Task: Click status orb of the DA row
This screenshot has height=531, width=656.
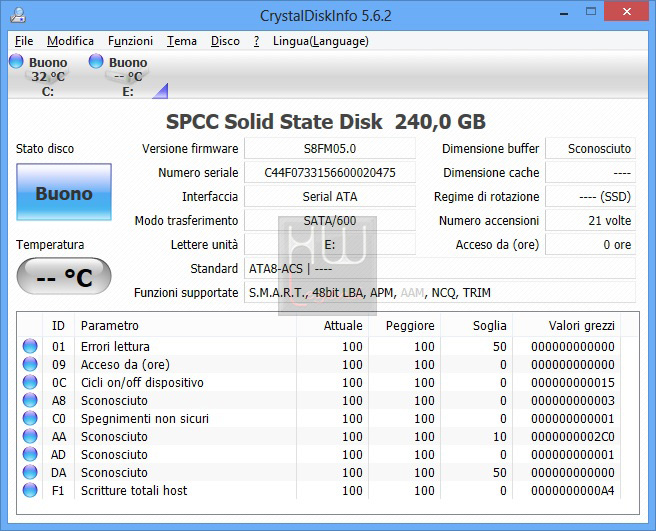Action: [x=30, y=472]
